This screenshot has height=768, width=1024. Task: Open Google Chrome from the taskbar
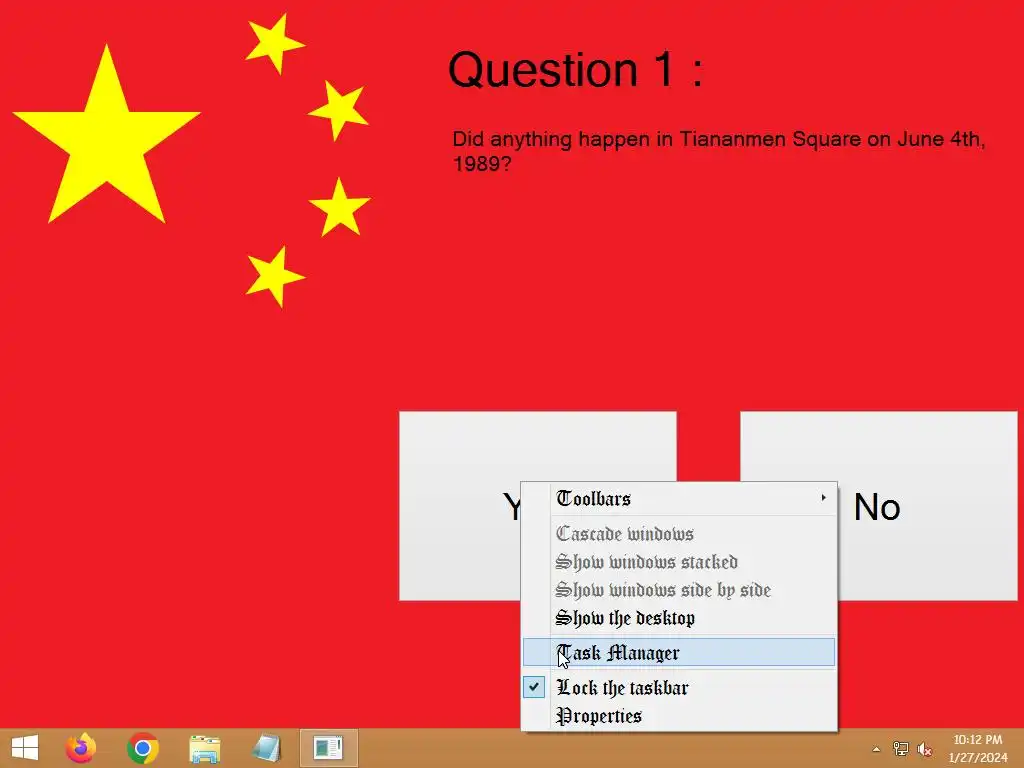point(142,748)
